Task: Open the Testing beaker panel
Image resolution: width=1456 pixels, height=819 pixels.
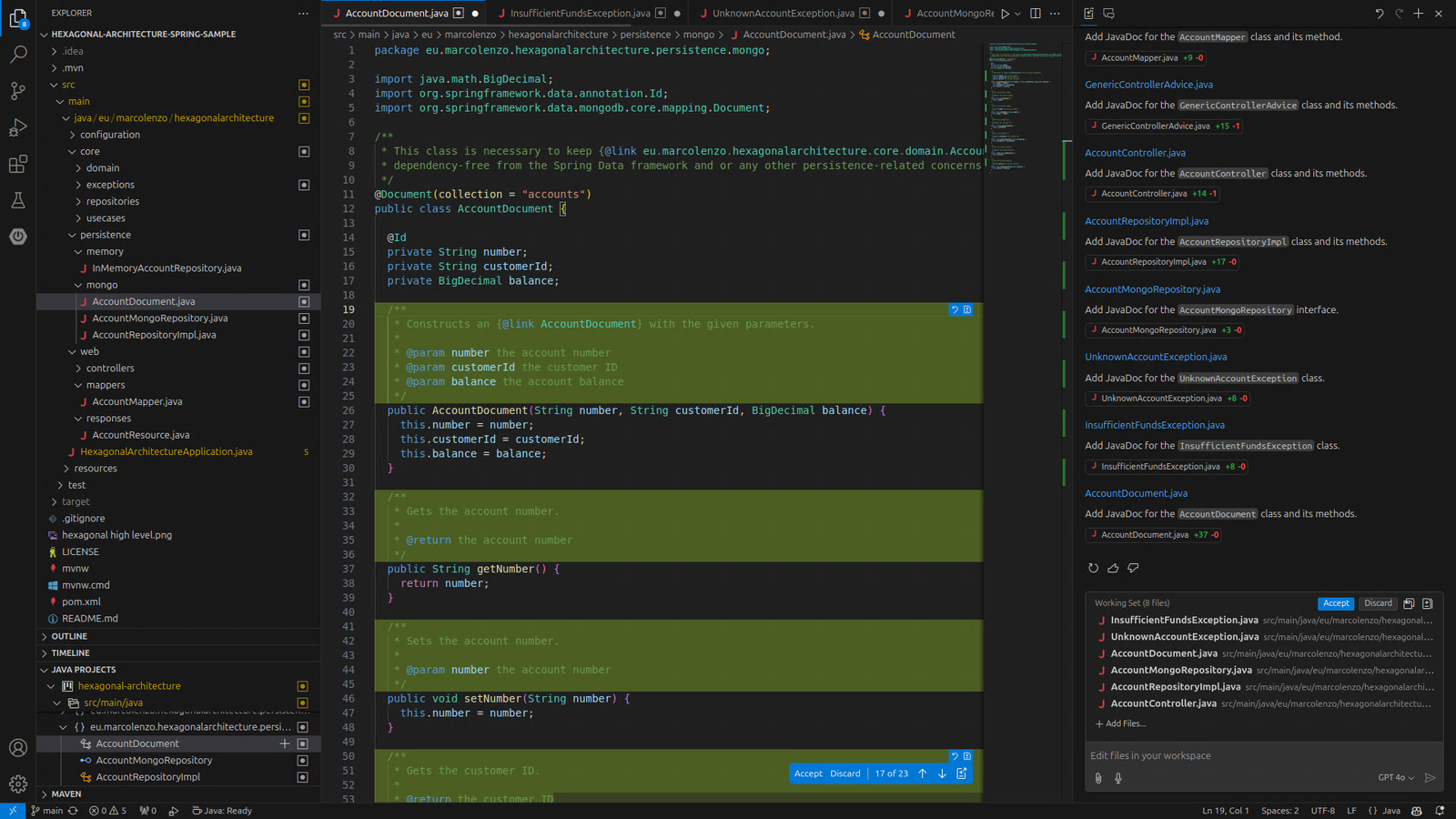Action: coord(18,200)
